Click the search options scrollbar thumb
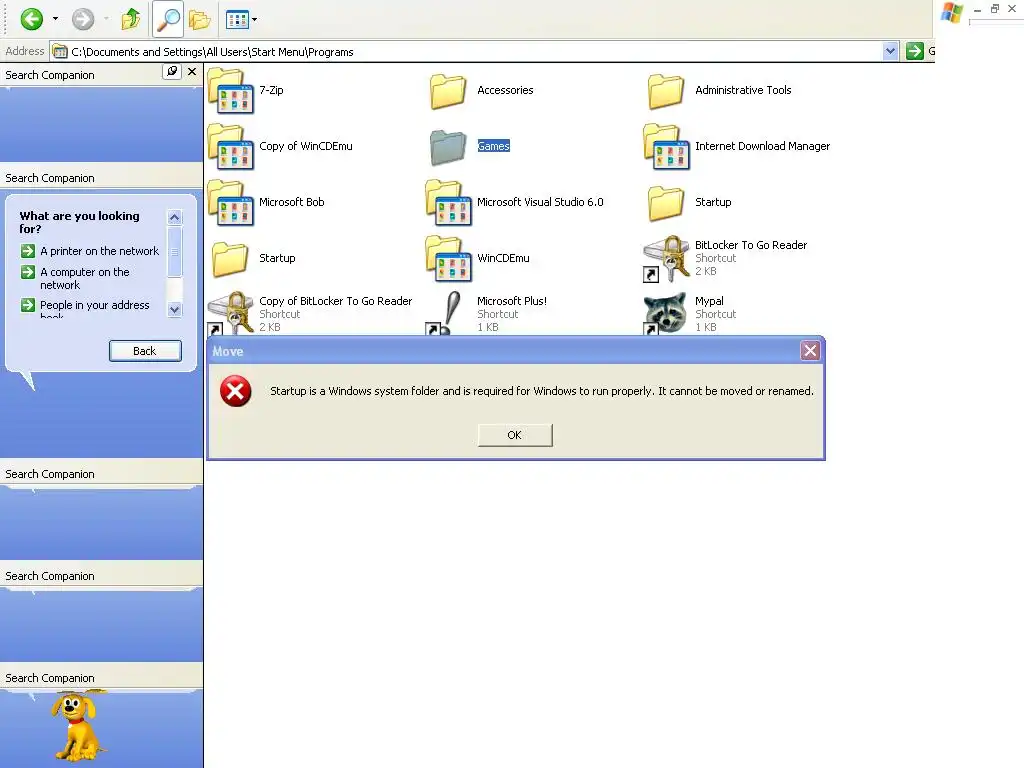 pos(174,252)
